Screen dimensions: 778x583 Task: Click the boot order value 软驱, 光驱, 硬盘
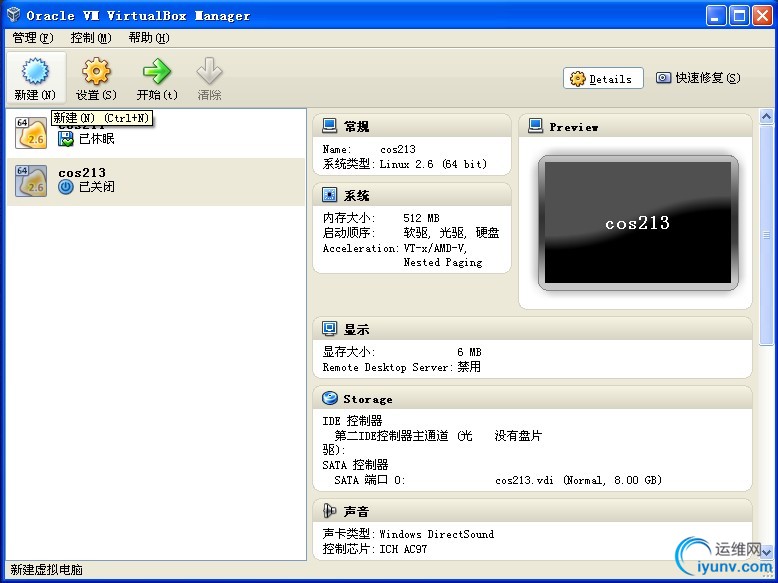click(451, 233)
